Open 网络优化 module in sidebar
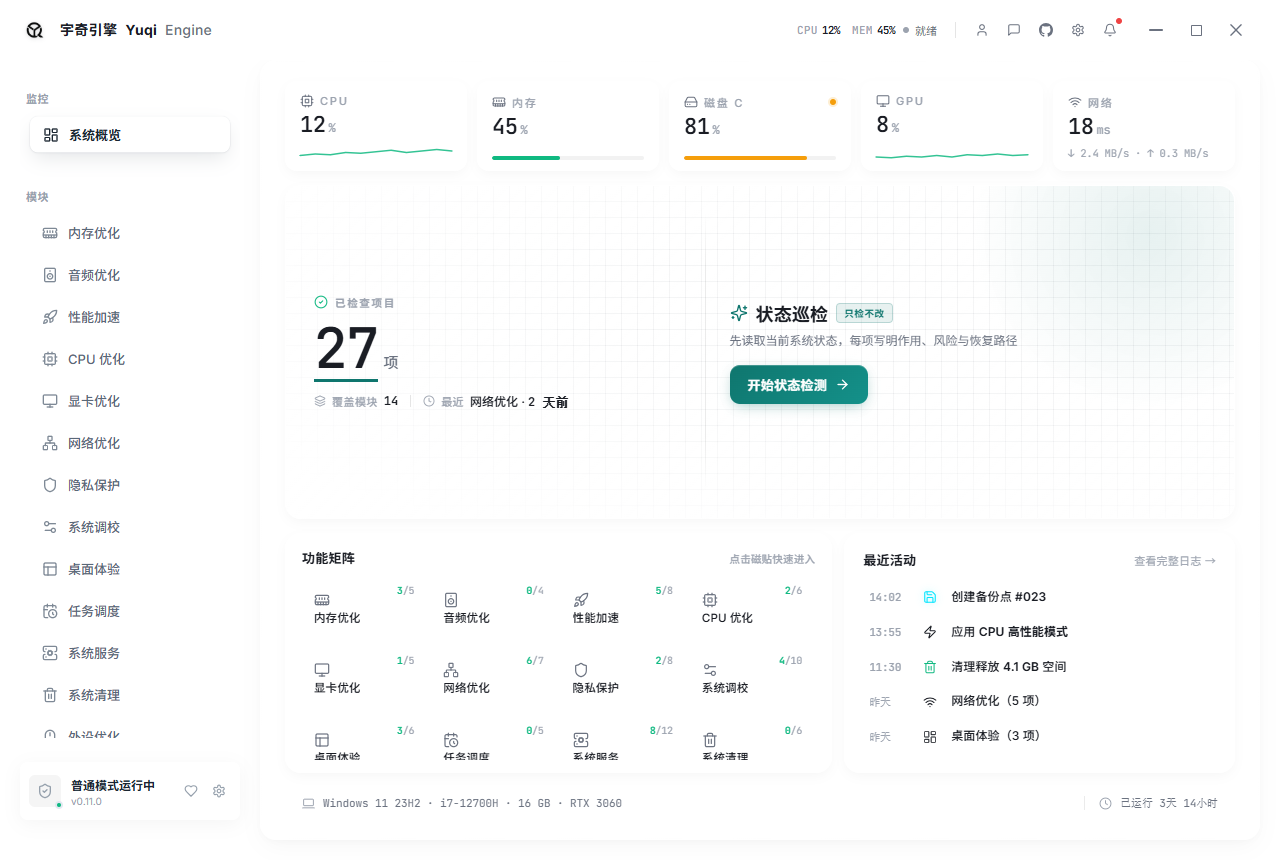 coord(130,443)
